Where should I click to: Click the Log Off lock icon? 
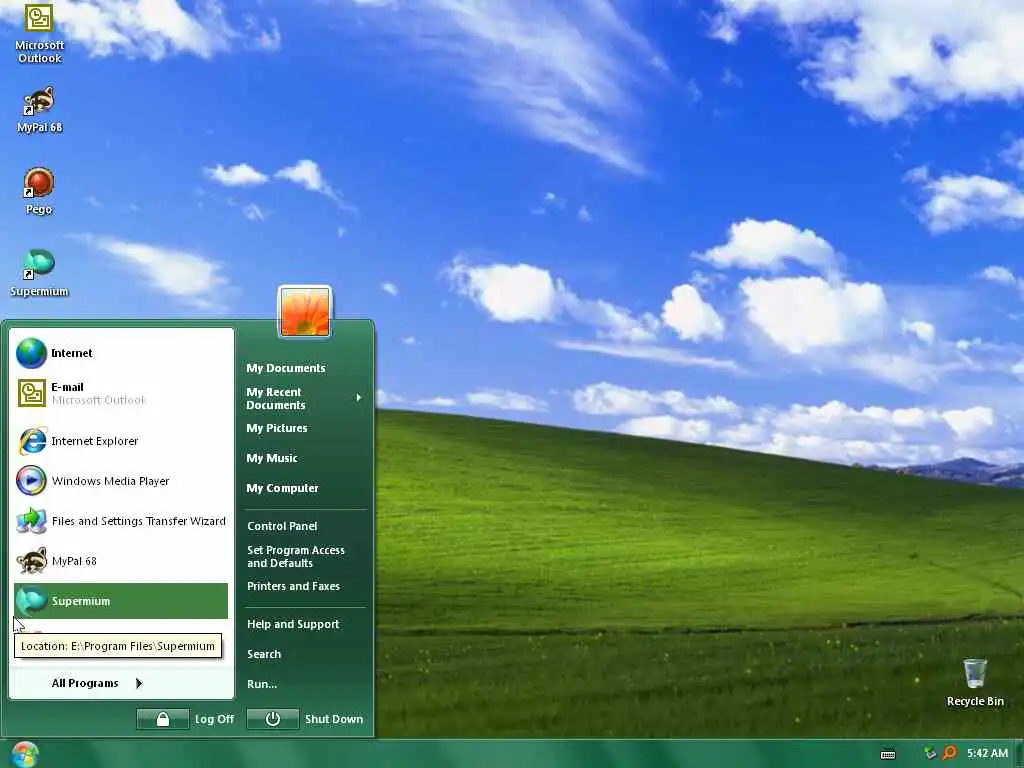tap(163, 719)
